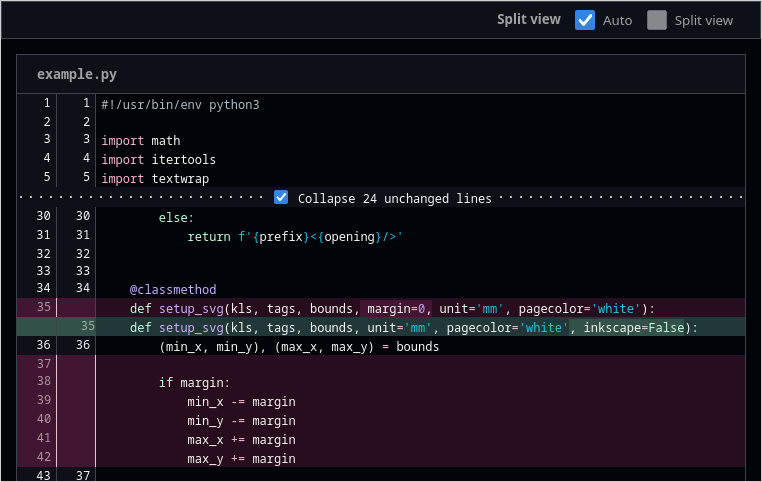This screenshot has width=762, height=482.
Task: Select the @classmethod decorator line
Action: point(172,289)
